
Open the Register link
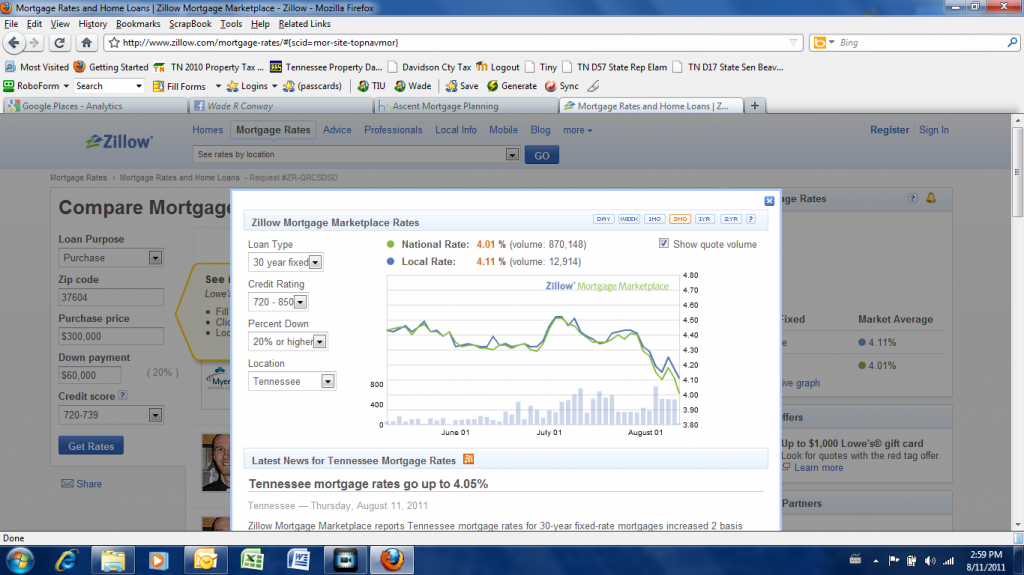point(889,130)
